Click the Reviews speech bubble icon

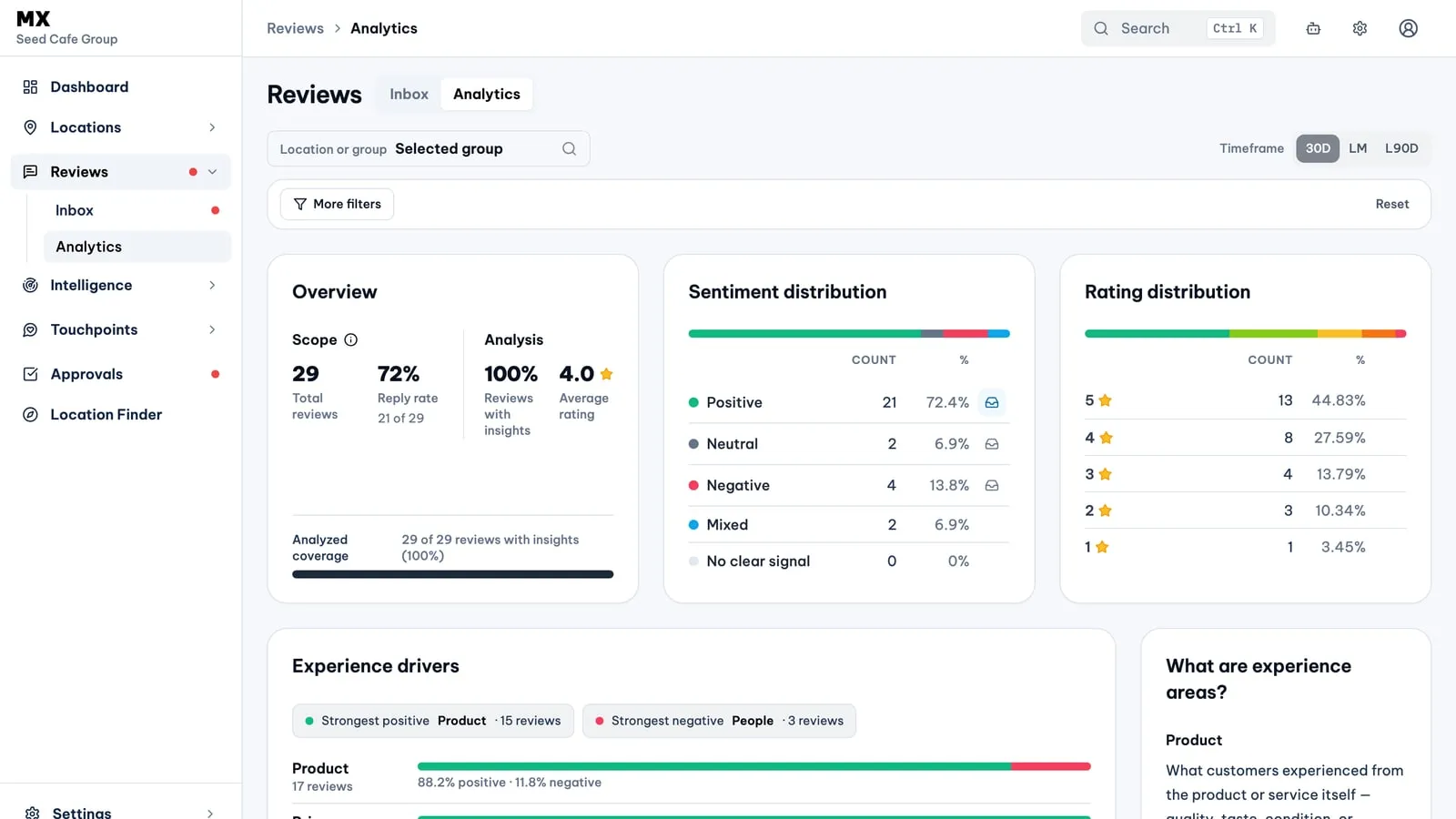[x=30, y=172]
